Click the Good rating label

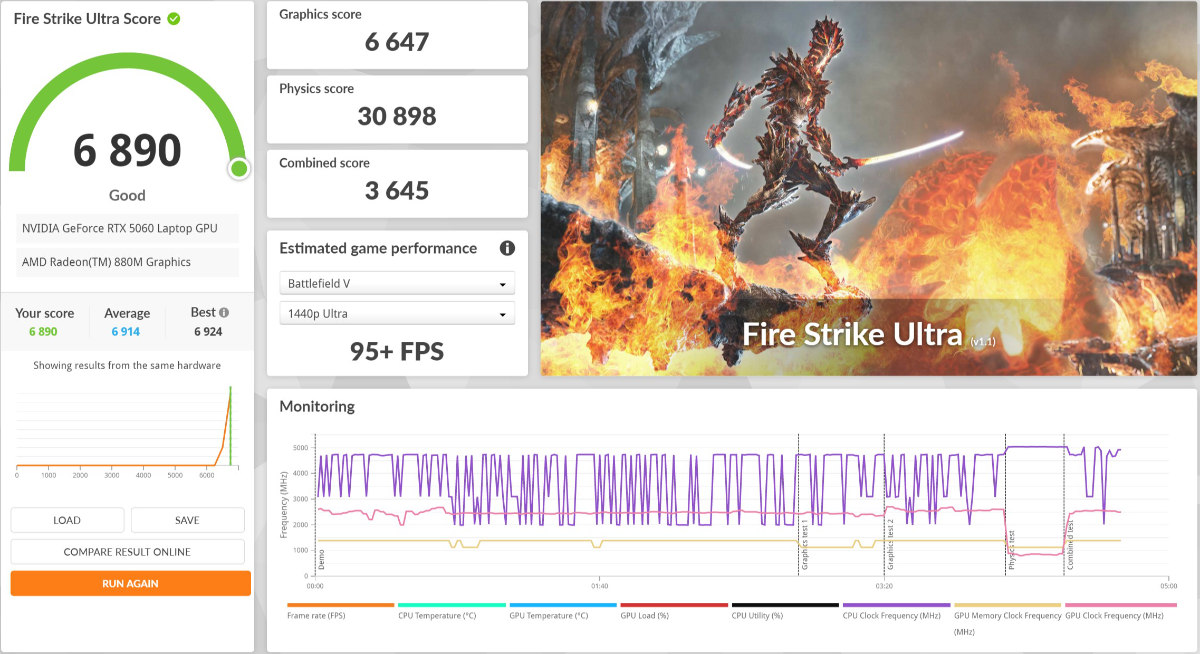127,195
